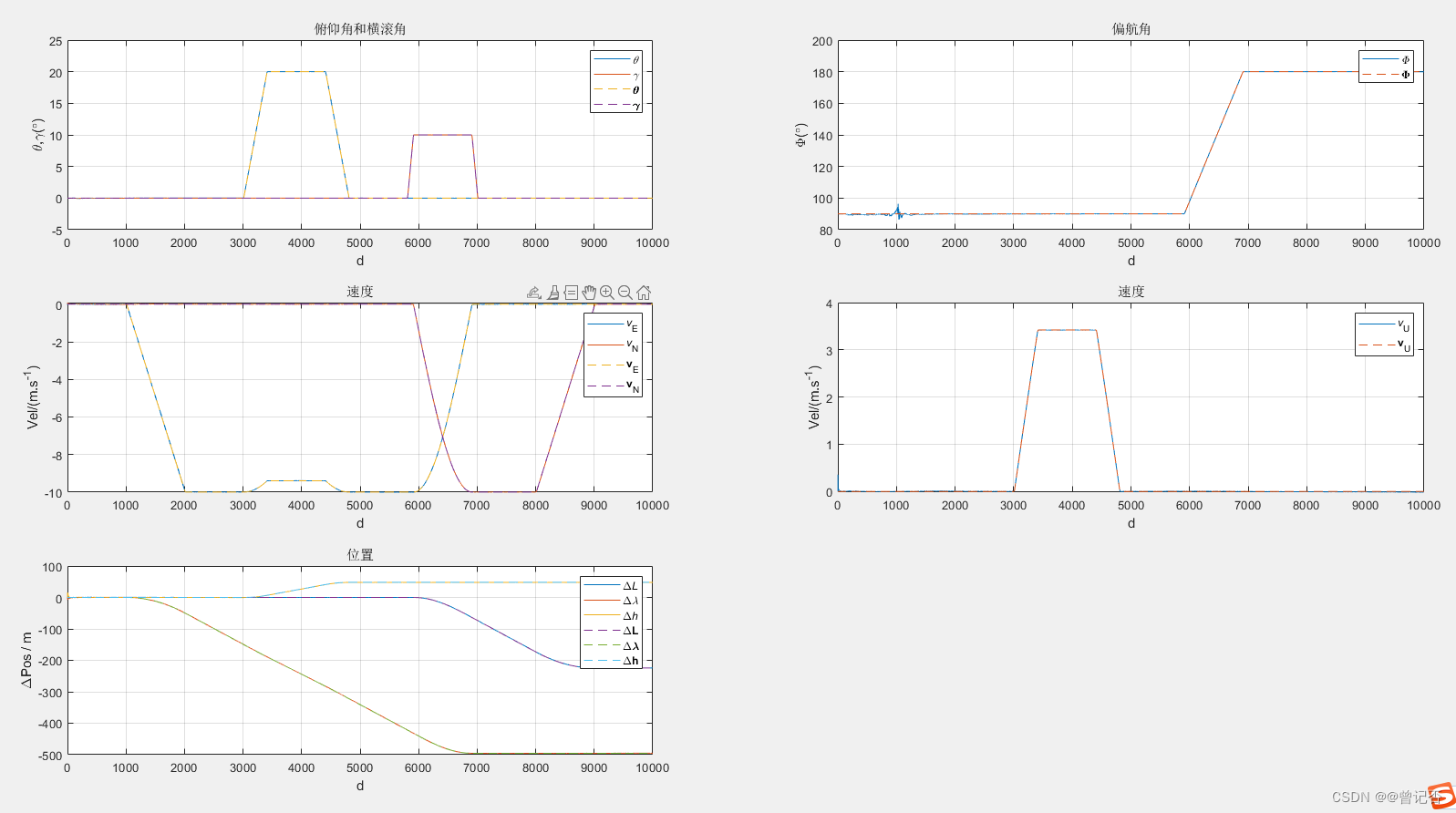Click the dashed orange vU legend entry
Image resolution: width=1456 pixels, height=813 pixels.
[1384, 345]
